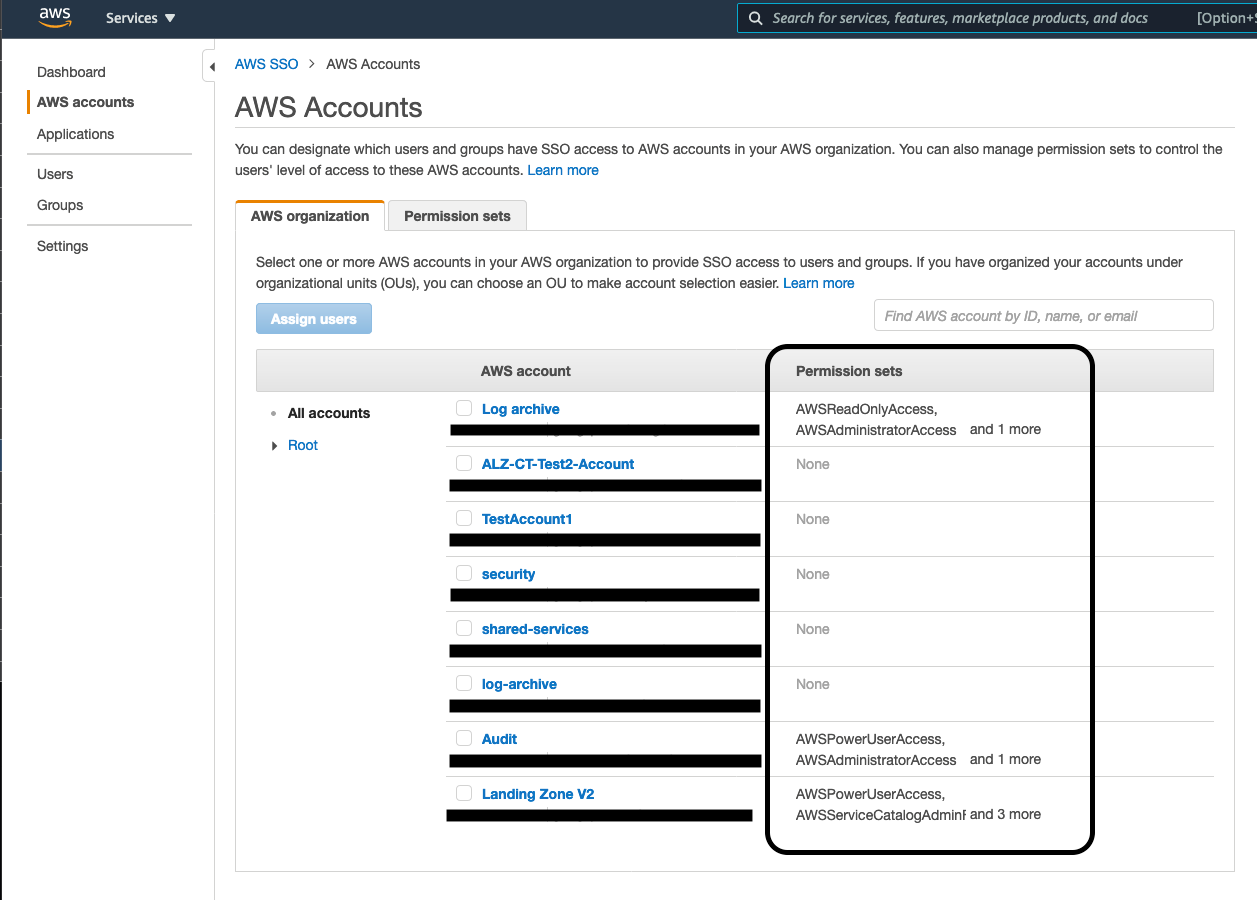Open Settings in the sidebar
Viewport: 1257px width, 900px height.
pos(62,246)
